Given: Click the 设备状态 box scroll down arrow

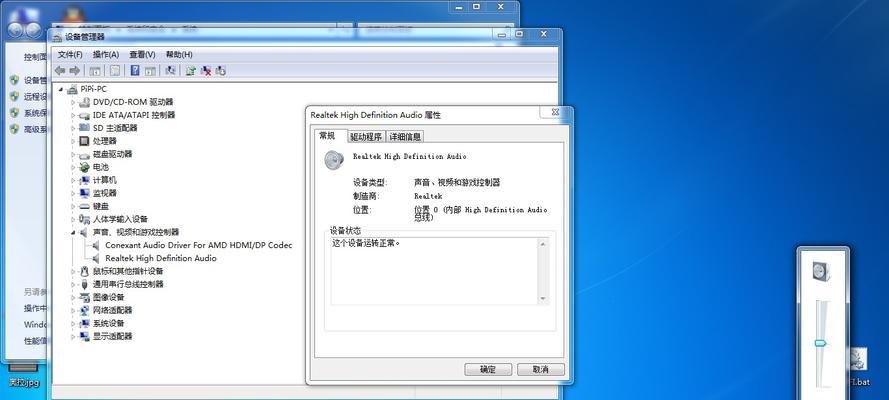Looking at the screenshot, I should [543, 299].
